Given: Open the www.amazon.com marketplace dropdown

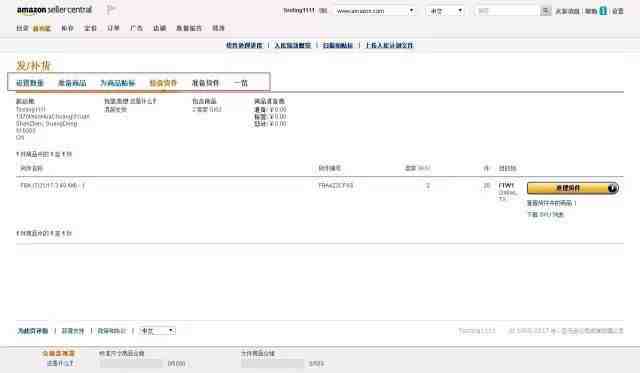Looking at the screenshot, I should click(375, 11).
